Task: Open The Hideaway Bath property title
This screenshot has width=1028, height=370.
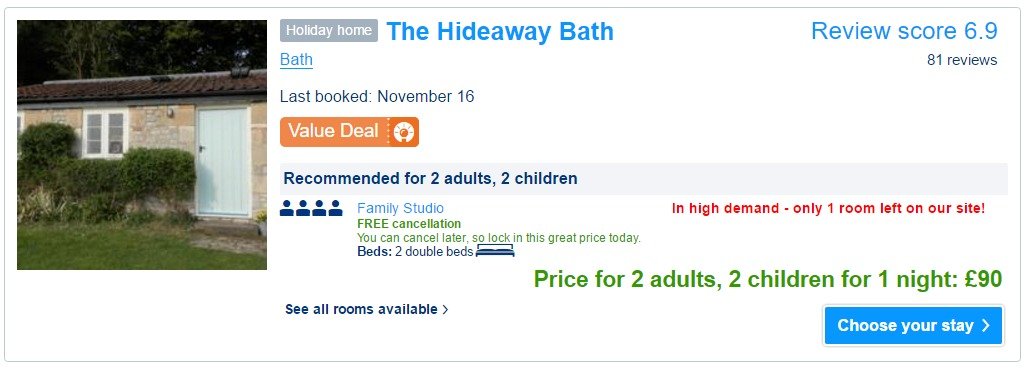Action: tap(500, 31)
